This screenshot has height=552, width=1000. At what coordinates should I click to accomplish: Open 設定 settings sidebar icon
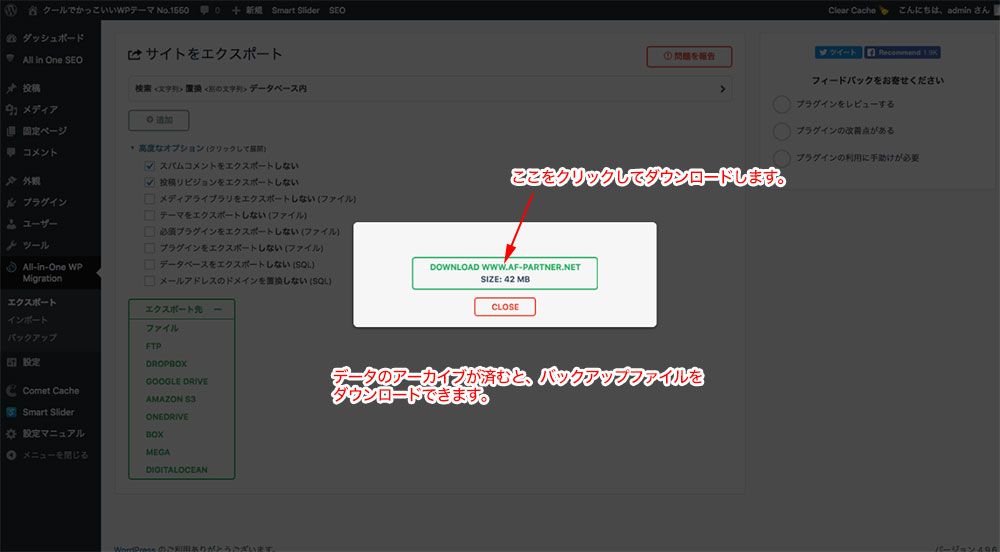coord(11,362)
